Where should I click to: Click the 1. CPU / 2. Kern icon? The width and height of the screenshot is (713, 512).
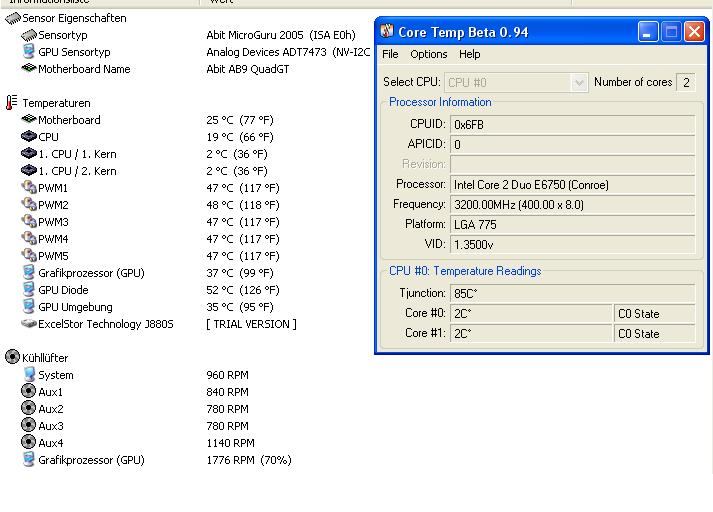[29, 171]
